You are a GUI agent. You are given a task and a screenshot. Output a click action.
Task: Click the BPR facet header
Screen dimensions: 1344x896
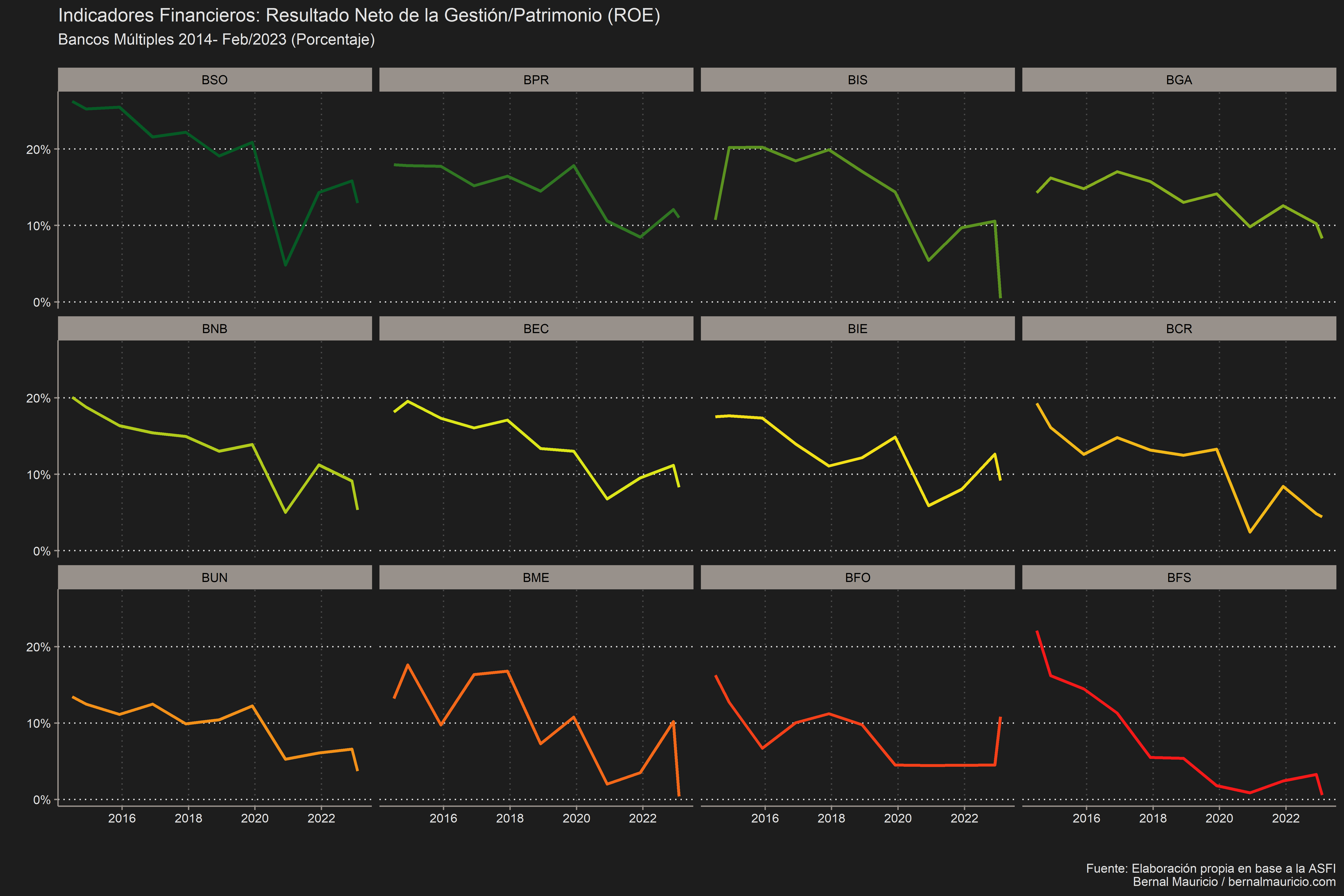coord(536,80)
